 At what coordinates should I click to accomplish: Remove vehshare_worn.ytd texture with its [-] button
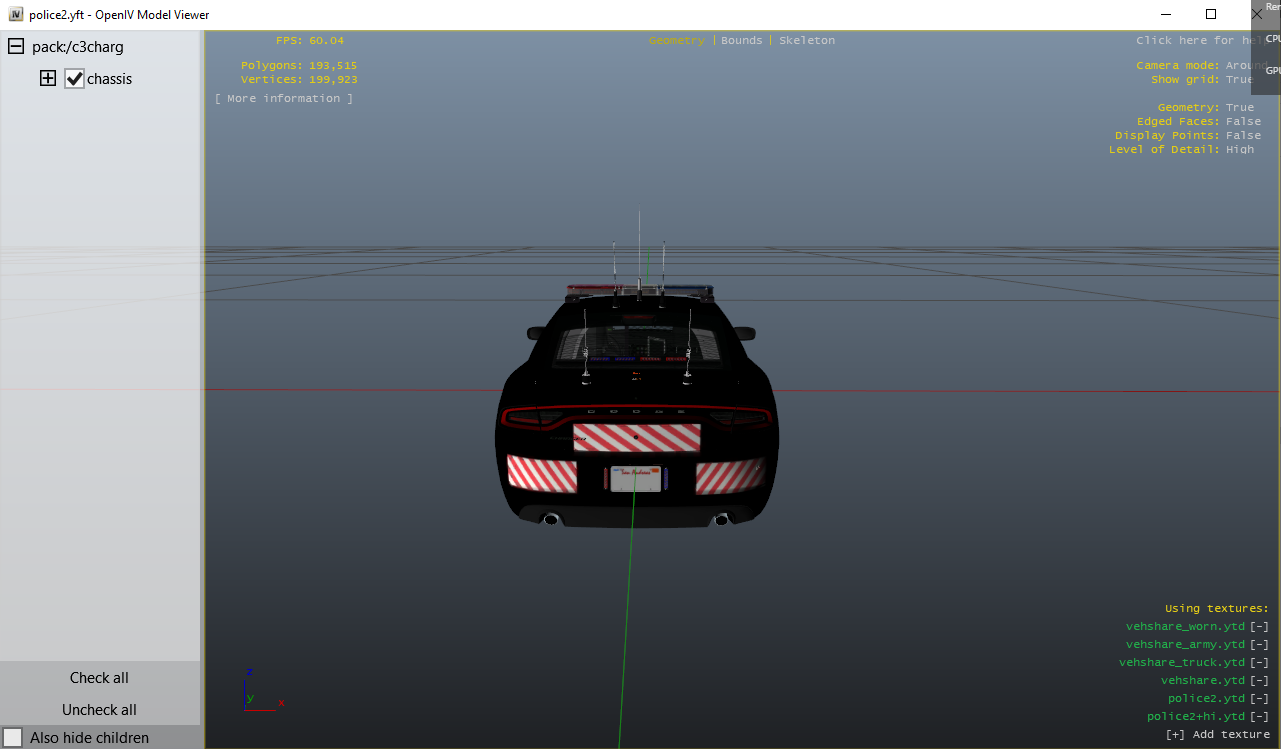[1259, 627]
